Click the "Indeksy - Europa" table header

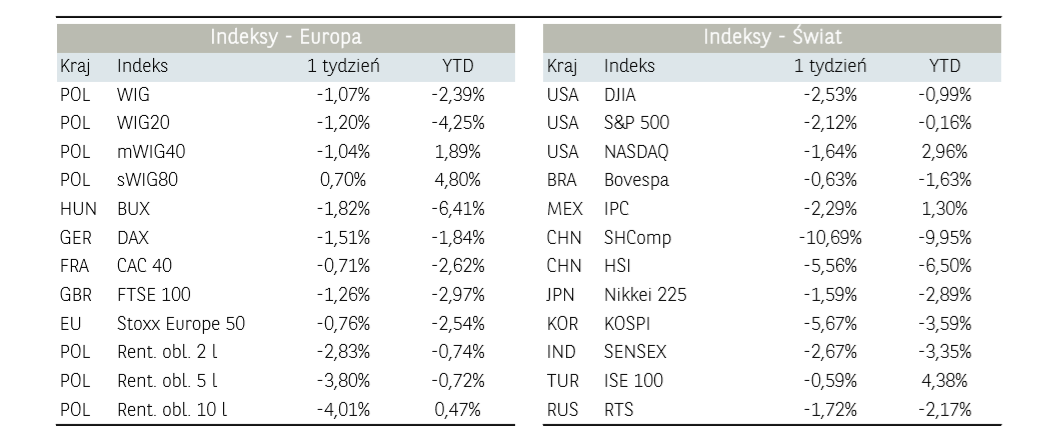[285, 38]
